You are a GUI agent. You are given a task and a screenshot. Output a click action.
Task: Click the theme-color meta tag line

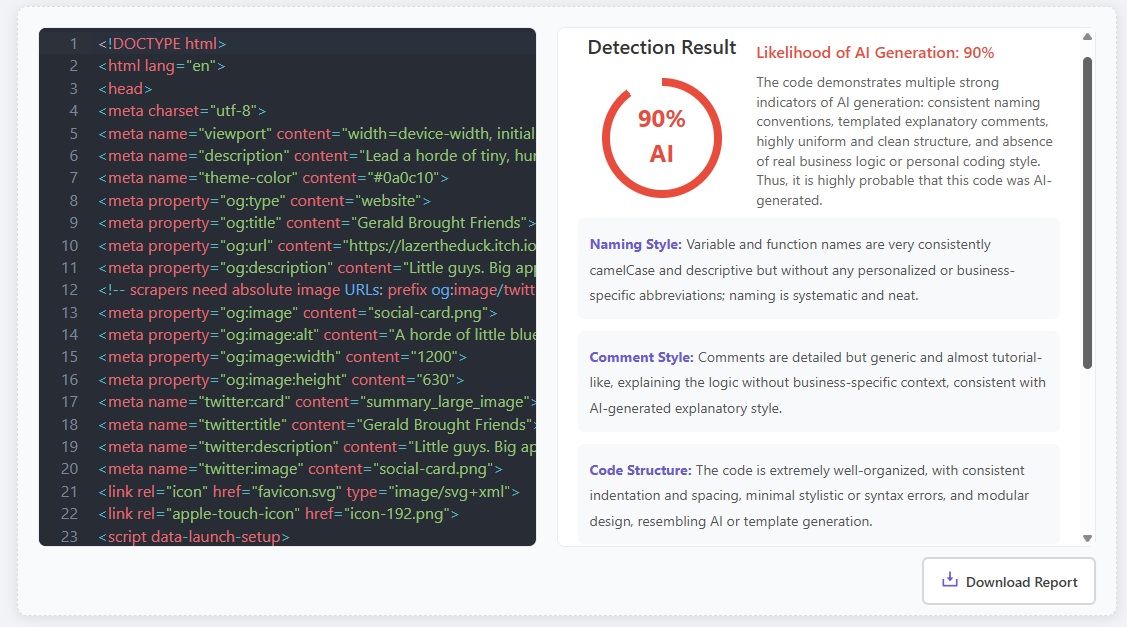click(x=274, y=178)
